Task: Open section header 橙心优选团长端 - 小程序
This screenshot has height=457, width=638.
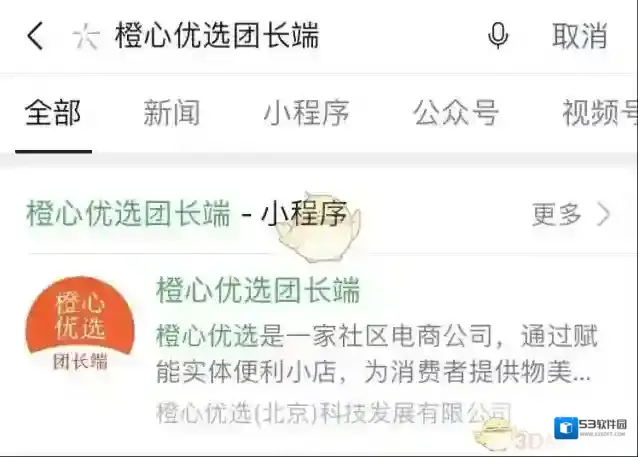Action: (x=186, y=213)
